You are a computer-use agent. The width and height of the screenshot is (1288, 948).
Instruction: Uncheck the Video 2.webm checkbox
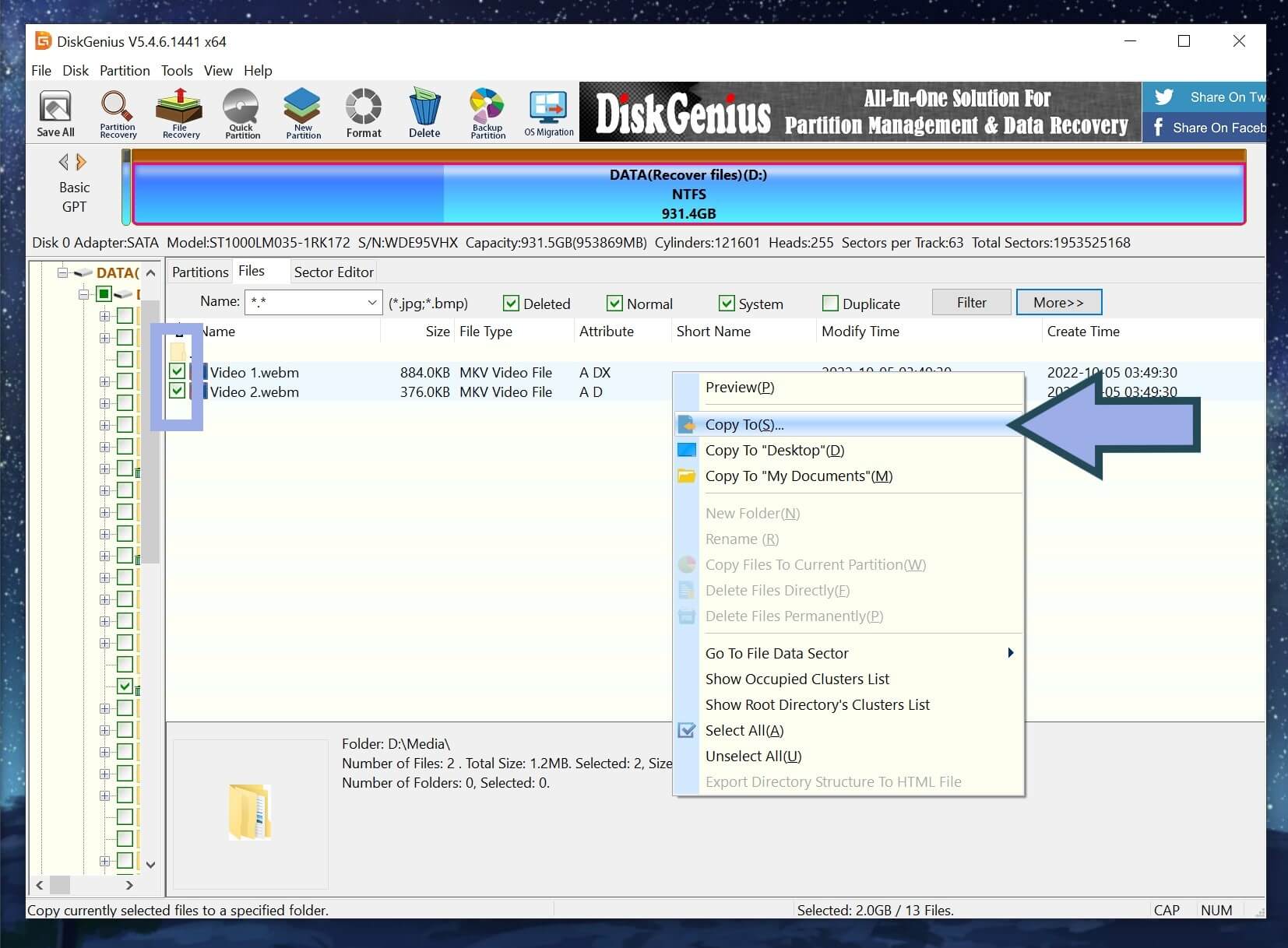(x=177, y=391)
